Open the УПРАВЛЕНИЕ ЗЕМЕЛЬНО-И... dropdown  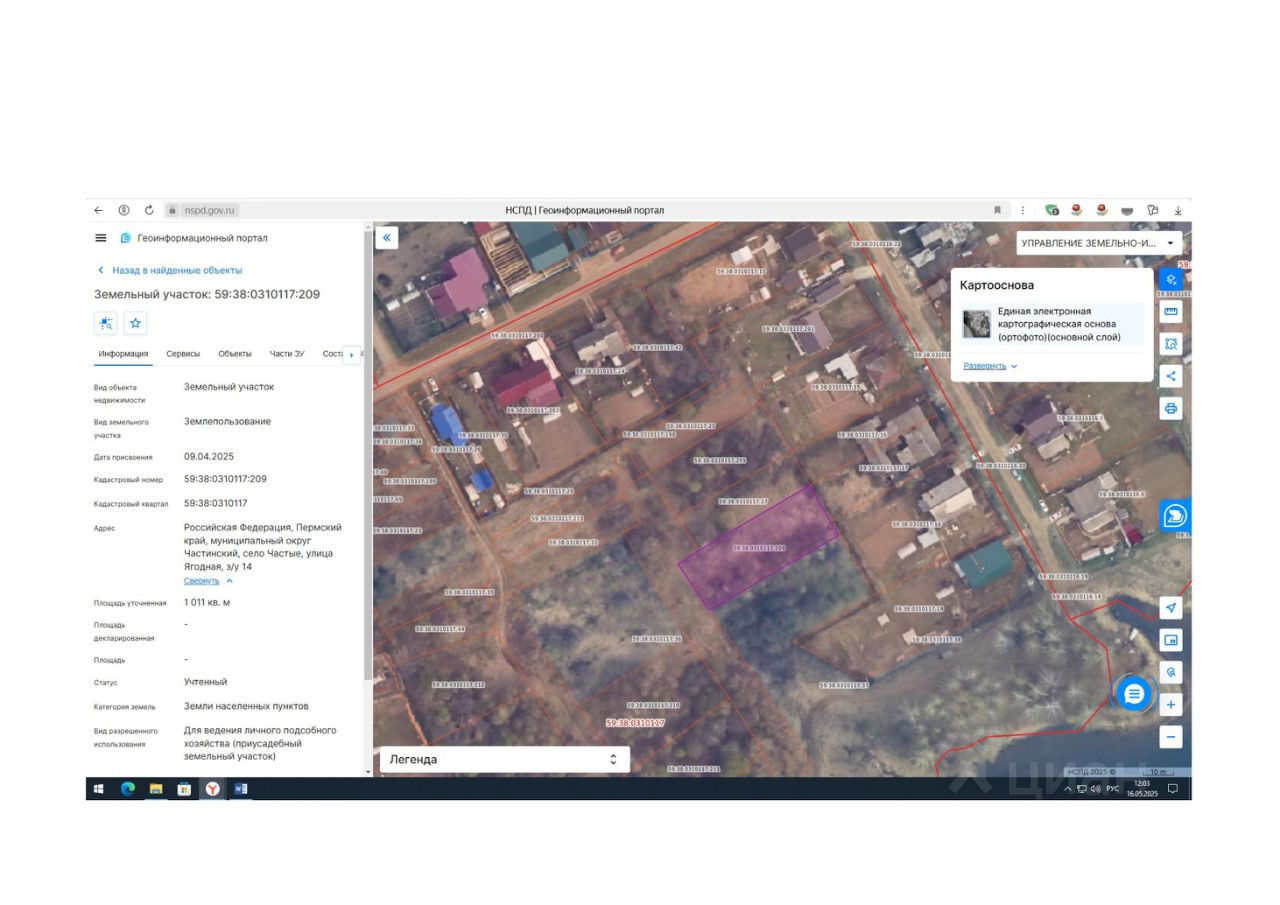pyautogui.click(x=1099, y=243)
